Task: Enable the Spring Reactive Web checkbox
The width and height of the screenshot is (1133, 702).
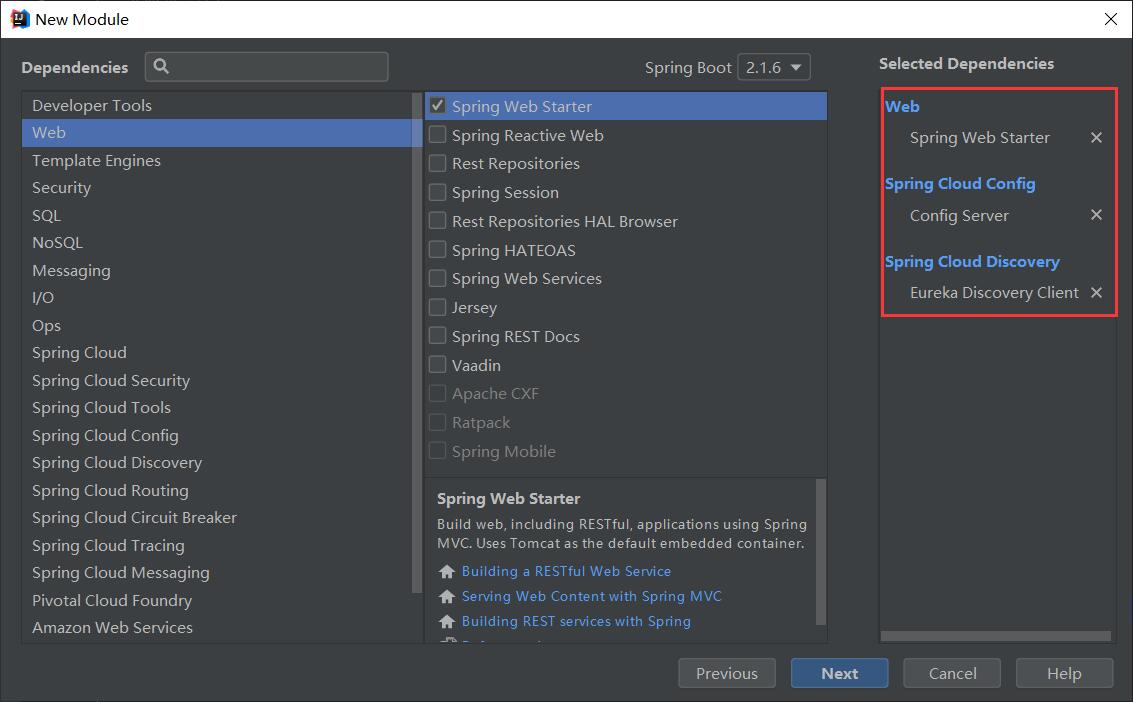Action: tap(437, 134)
